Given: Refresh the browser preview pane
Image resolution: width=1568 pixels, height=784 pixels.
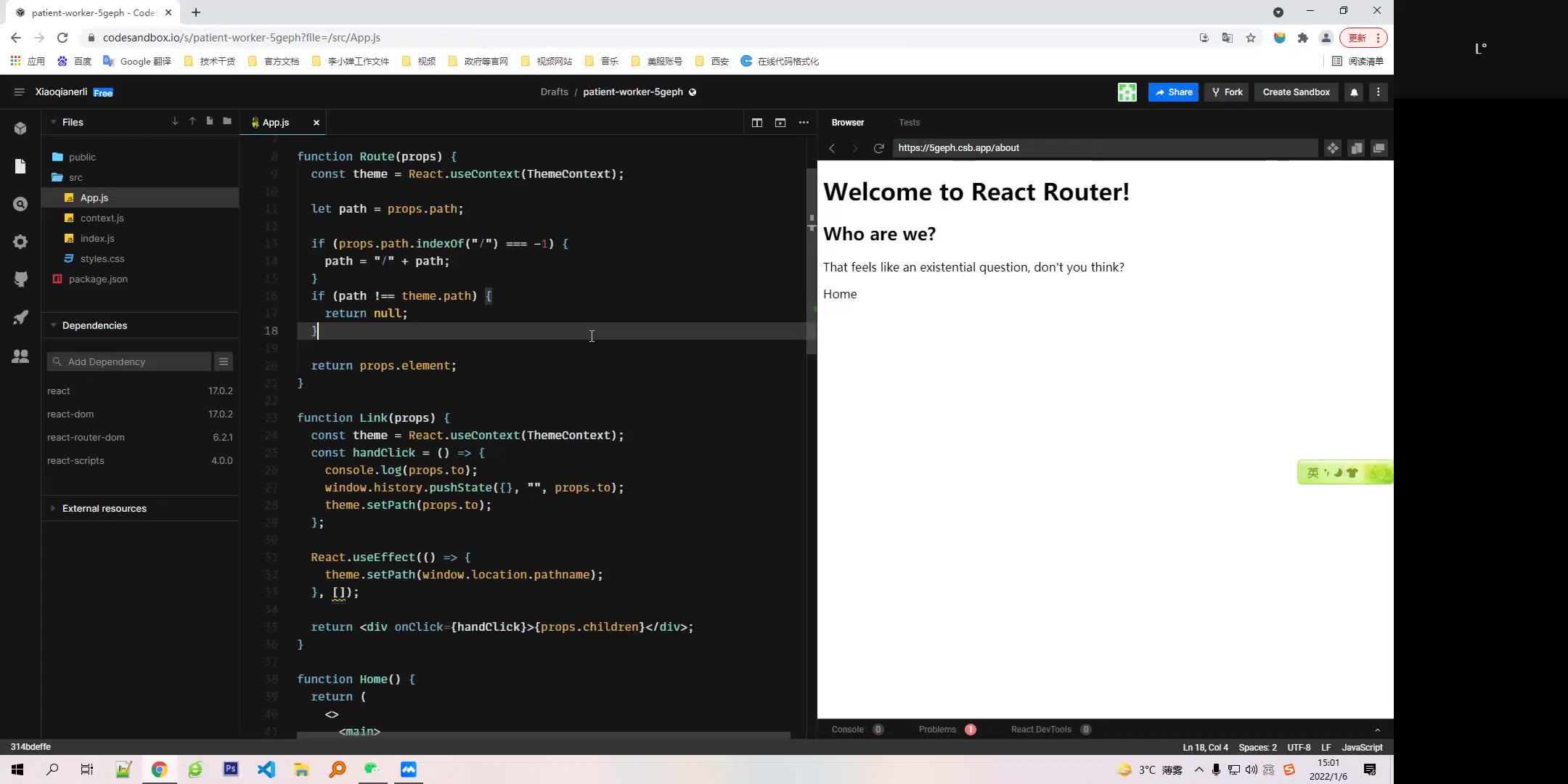Looking at the screenshot, I should click(x=879, y=148).
